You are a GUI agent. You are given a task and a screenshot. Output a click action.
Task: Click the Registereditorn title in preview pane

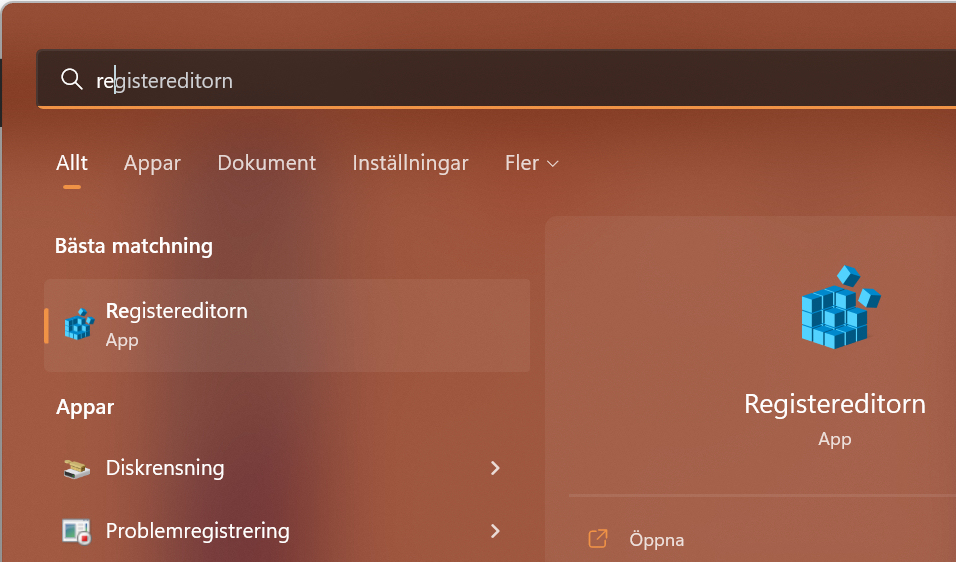(835, 404)
